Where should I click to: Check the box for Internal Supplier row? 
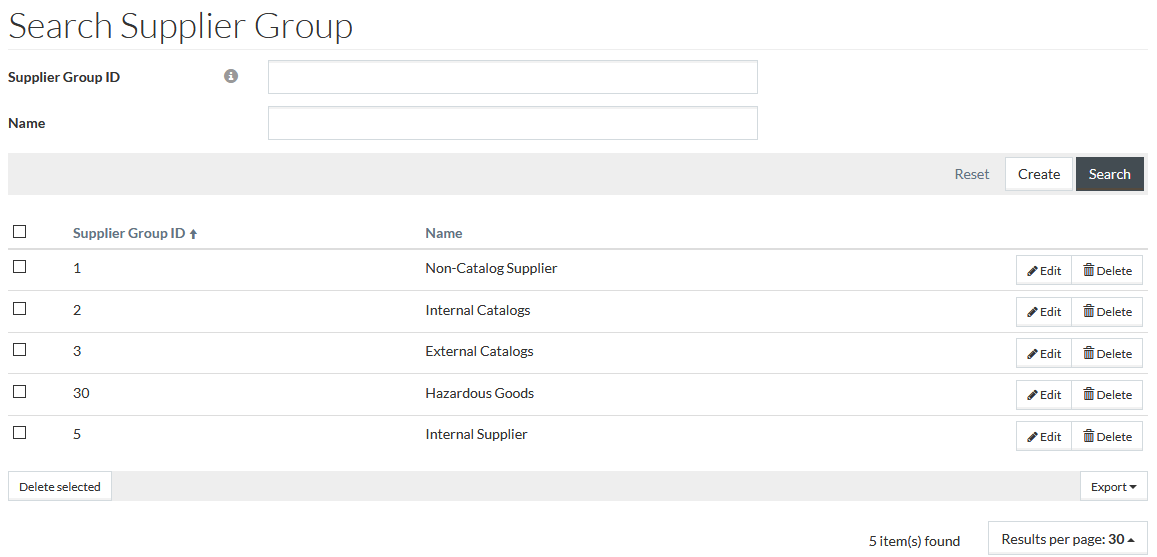20,433
